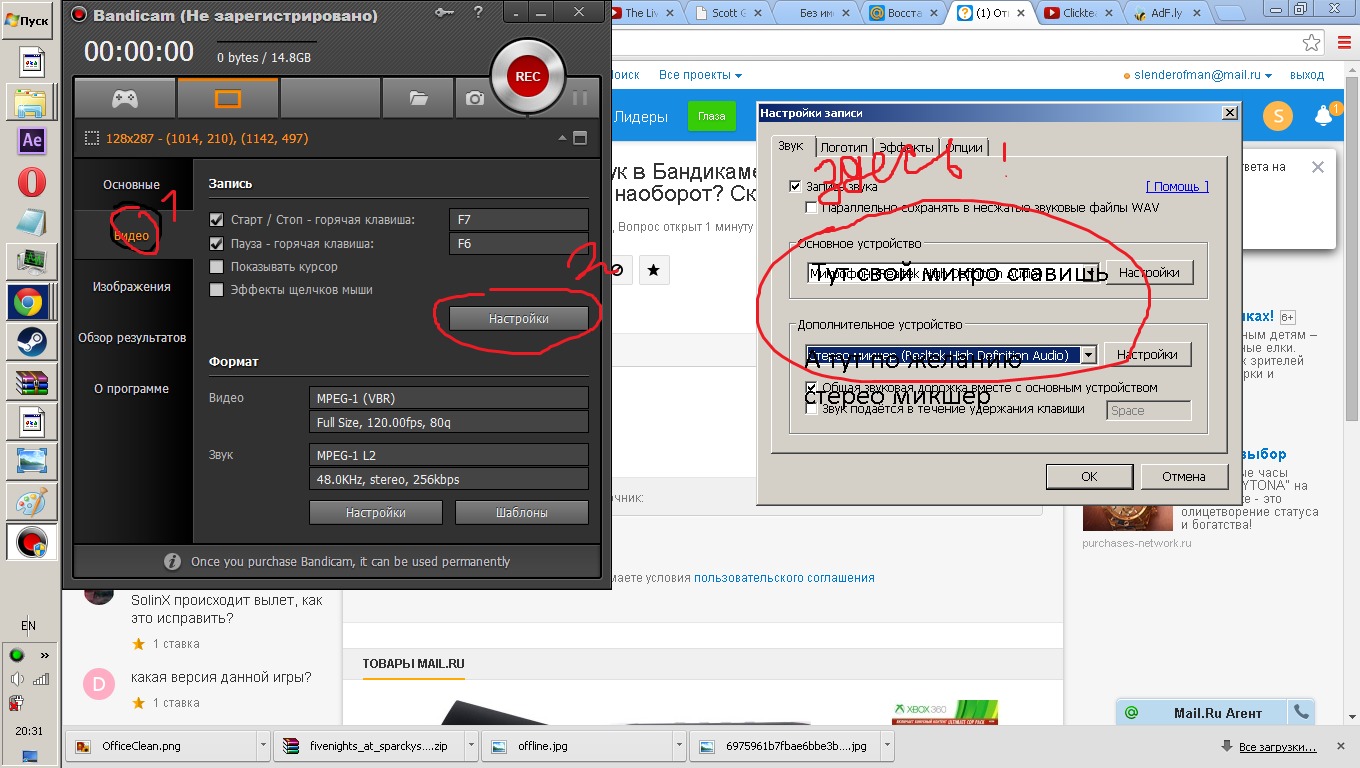Click the speaker volume tray icon
The width and height of the screenshot is (1360, 768).
point(16,678)
